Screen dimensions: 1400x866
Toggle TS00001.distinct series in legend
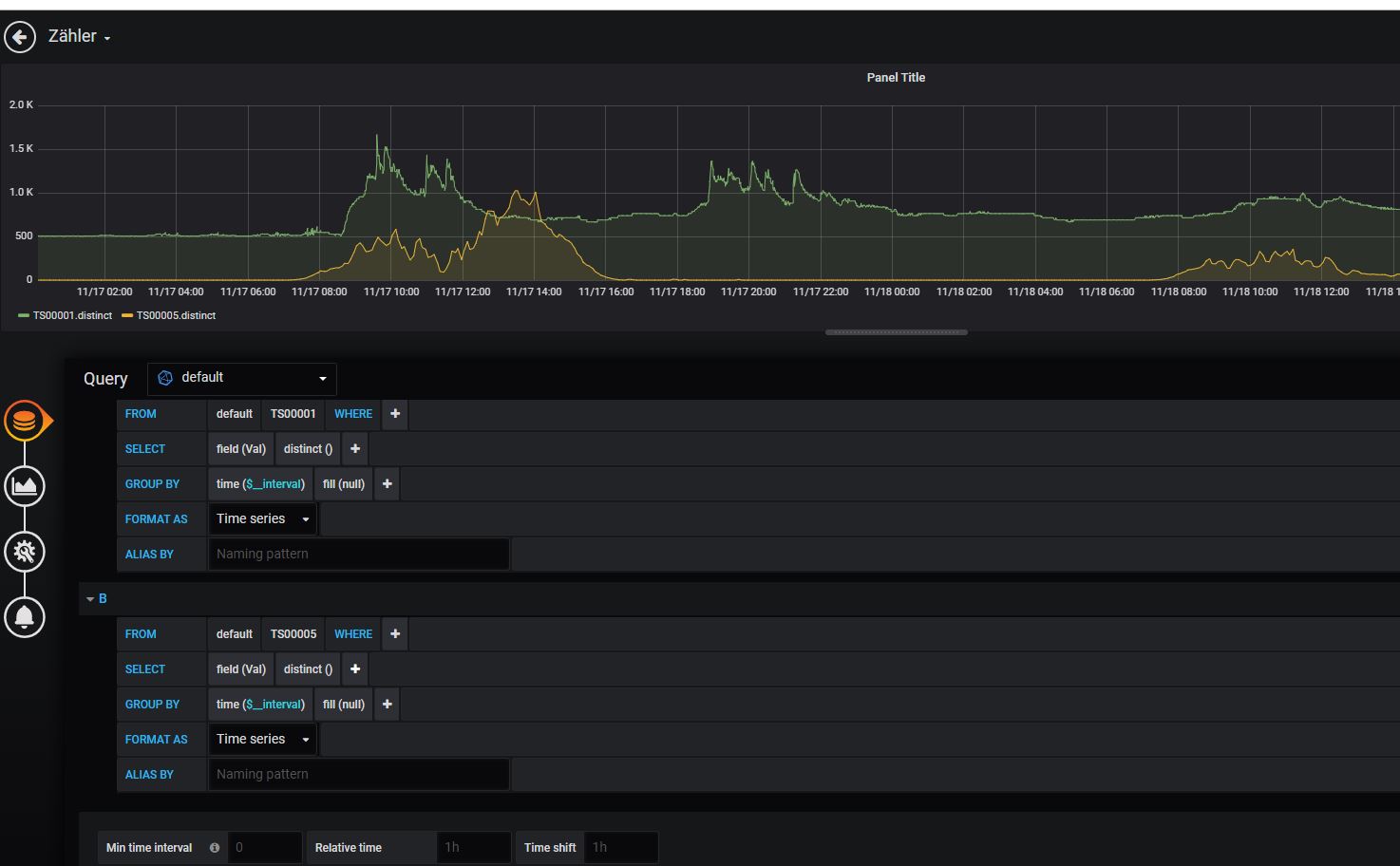point(72,315)
